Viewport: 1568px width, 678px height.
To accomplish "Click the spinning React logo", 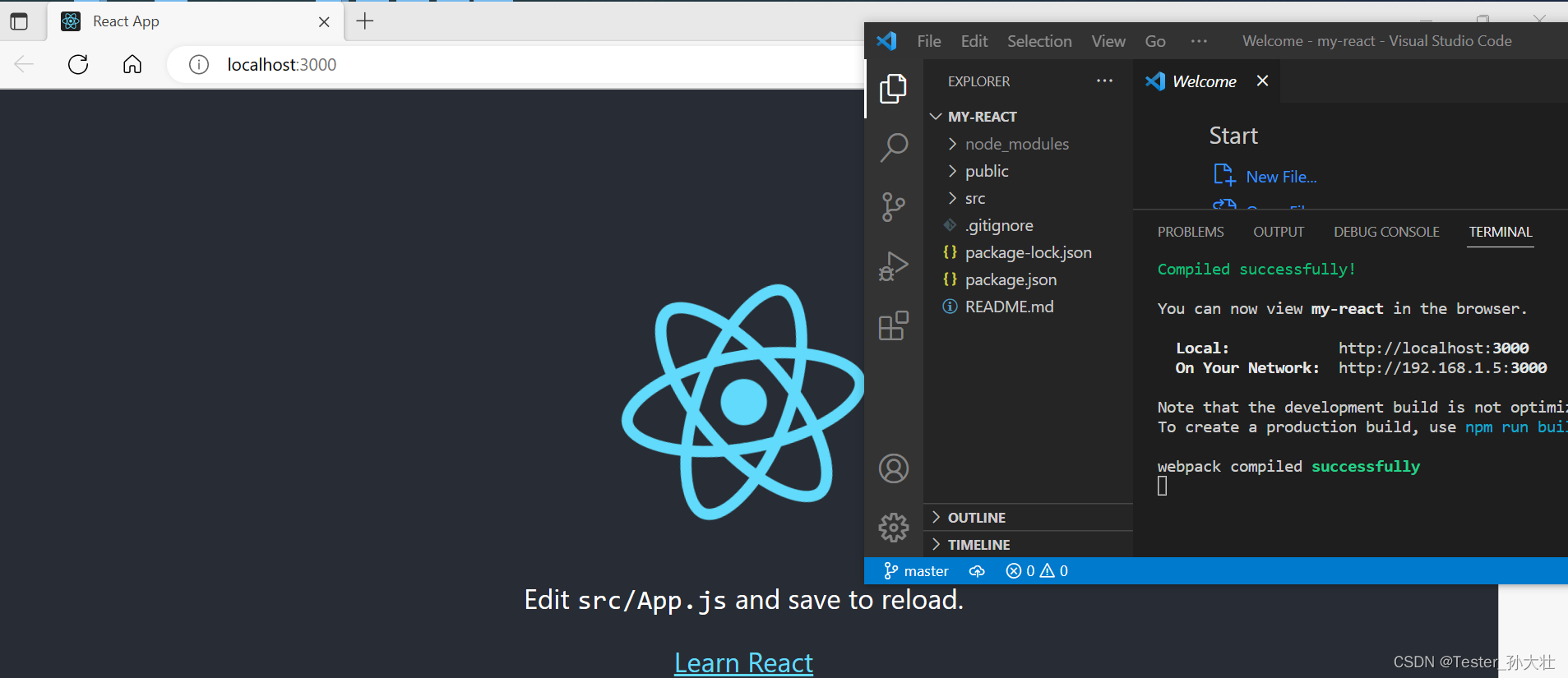I will (x=744, y=402).
